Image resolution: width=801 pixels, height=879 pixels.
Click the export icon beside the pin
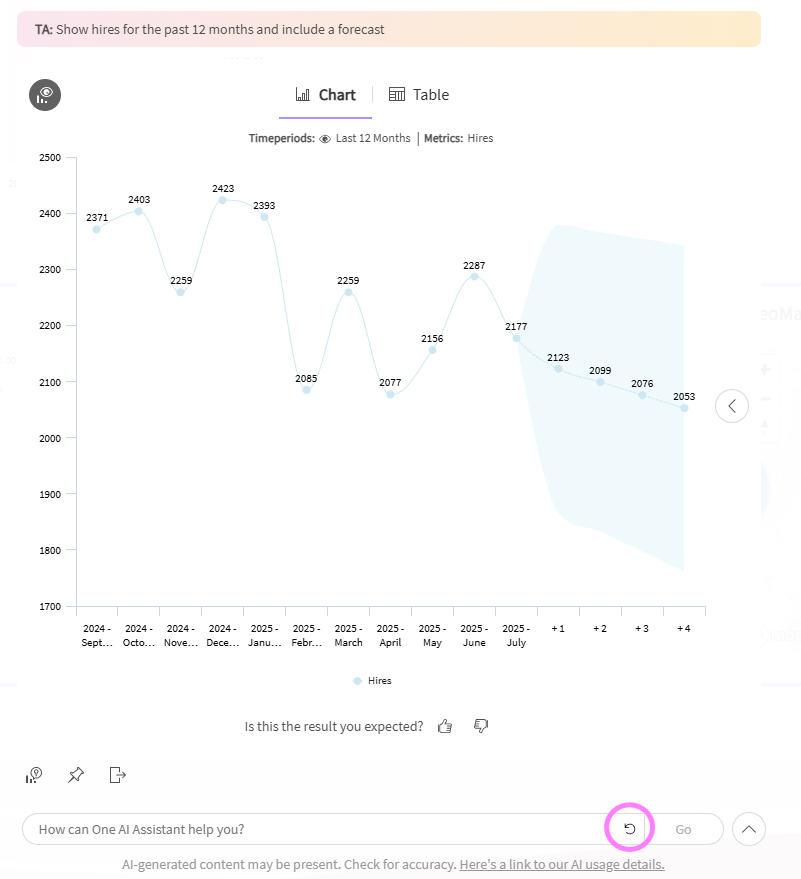point(118,775)
